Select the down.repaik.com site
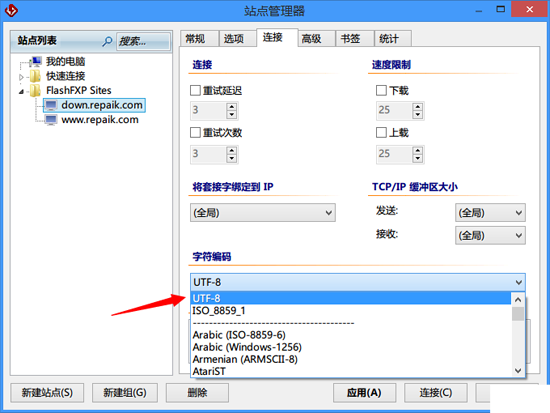 pos(94,105)
